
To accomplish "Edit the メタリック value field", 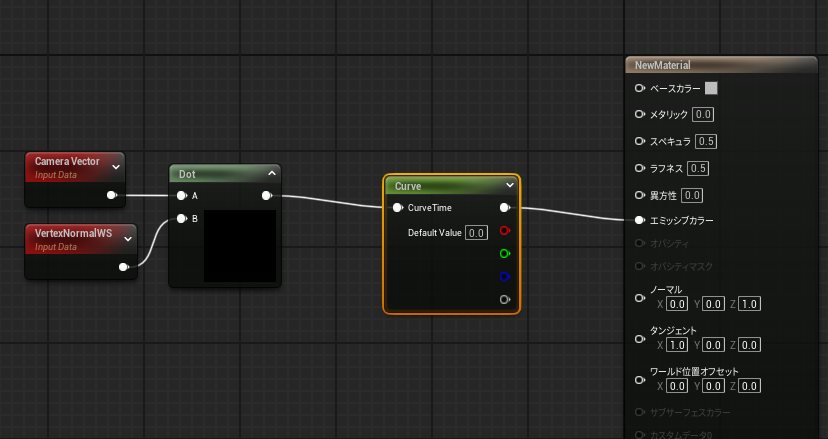I will pos(703,115).
